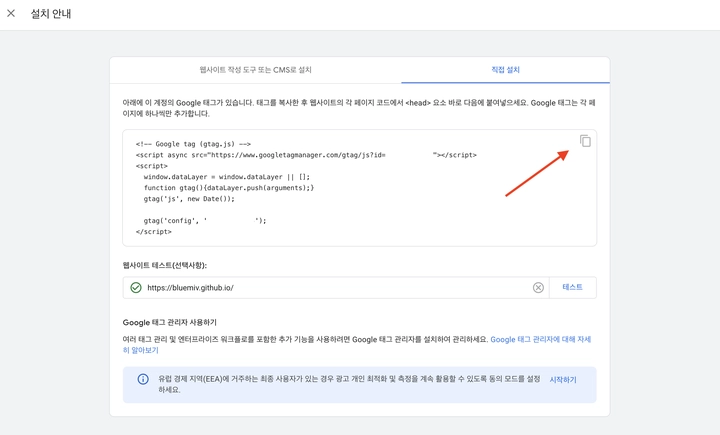The width and height of the screenshot is (720, 435).
Task: Select the 직접 설치 tab
Action: pos(506,70)
